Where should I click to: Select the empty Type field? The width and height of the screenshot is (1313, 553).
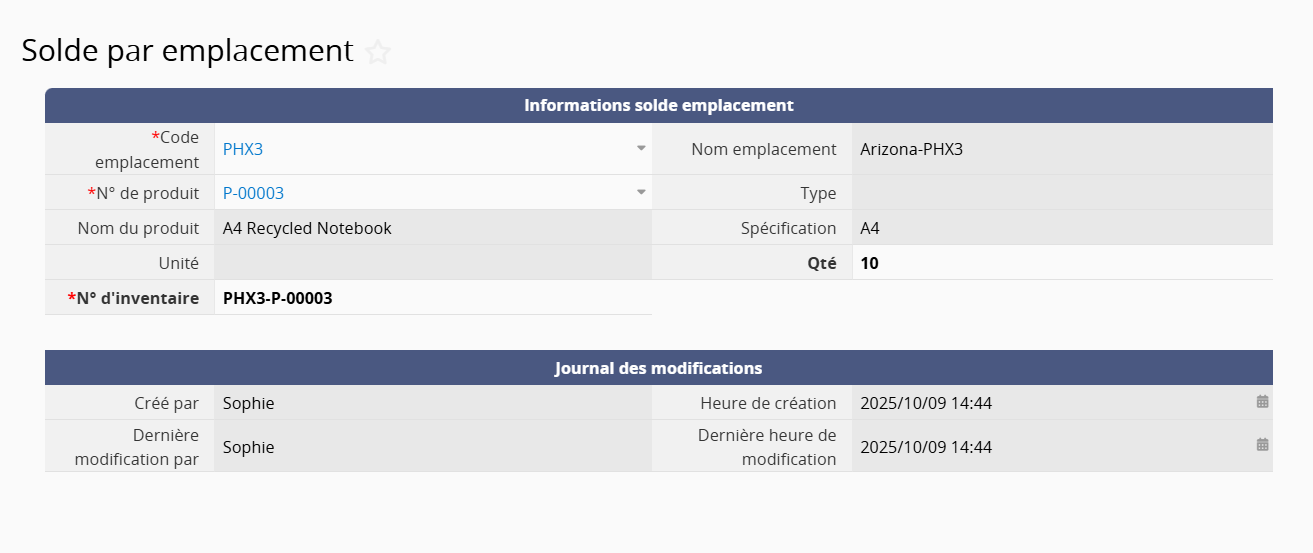coord(1060,194)
